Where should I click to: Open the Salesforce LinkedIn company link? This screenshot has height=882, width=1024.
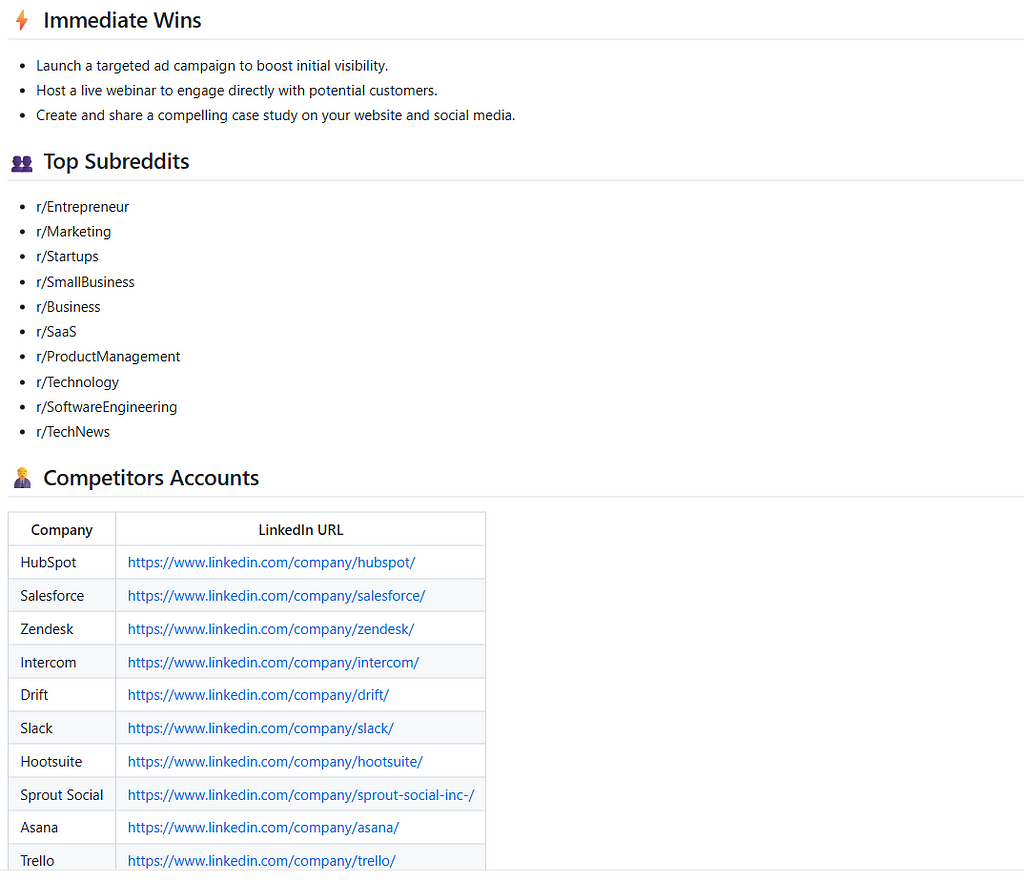click(x=276, y=595)
